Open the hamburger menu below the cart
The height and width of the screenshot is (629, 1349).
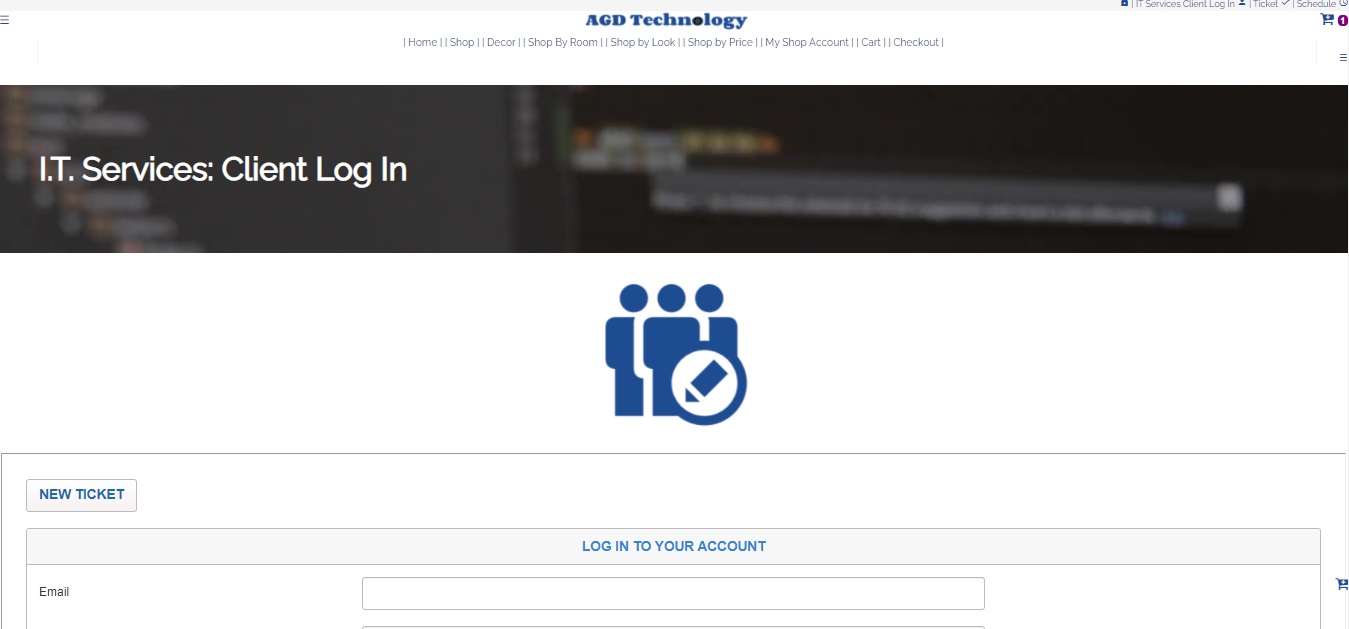pos(1343,57)
